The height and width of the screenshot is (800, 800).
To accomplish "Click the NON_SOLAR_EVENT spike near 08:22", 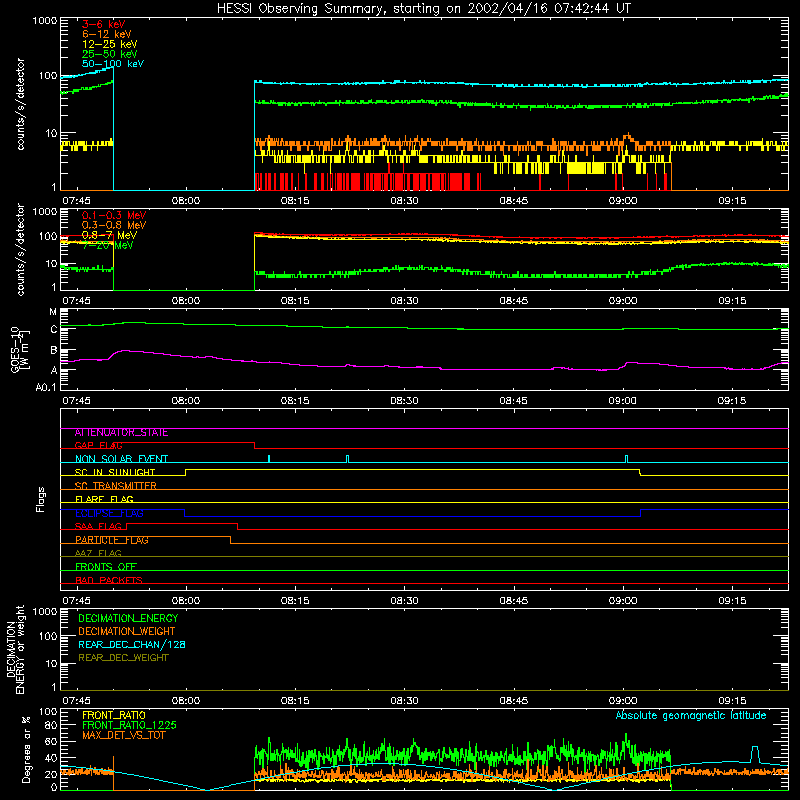I will point(347,459).
